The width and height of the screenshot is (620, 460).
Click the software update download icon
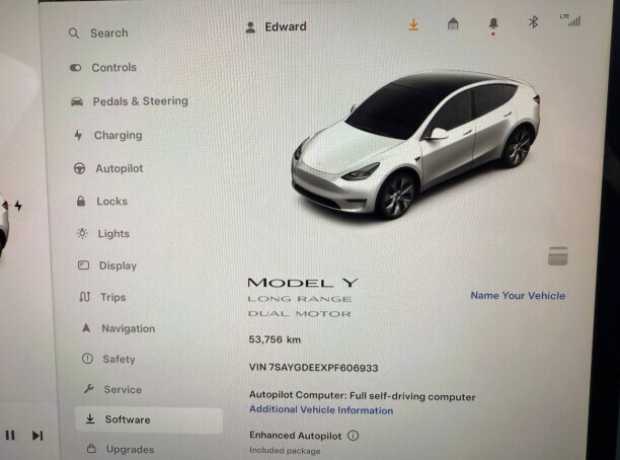pyautogui.click(x=414, y=25)
